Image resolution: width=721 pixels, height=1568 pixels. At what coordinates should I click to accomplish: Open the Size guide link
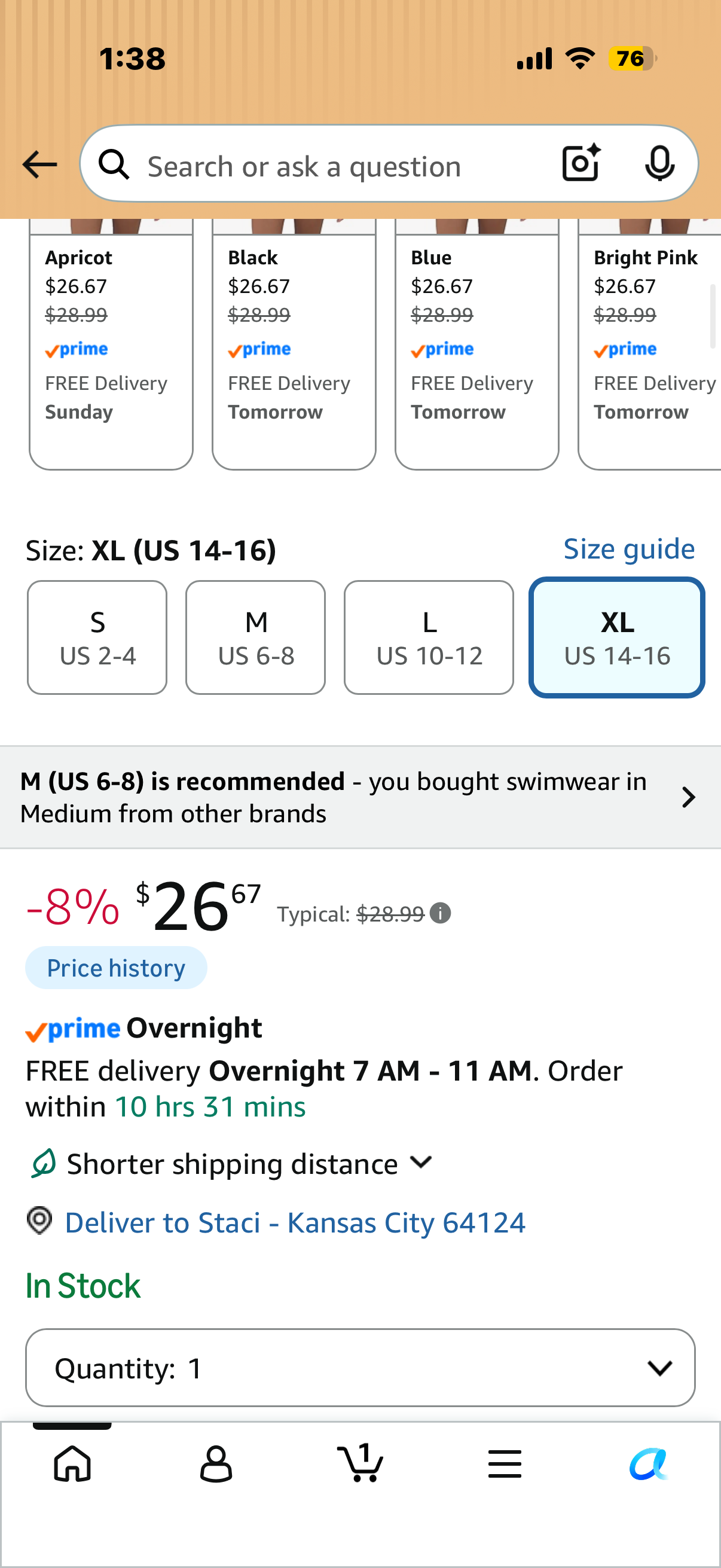[x=628, y=549]
